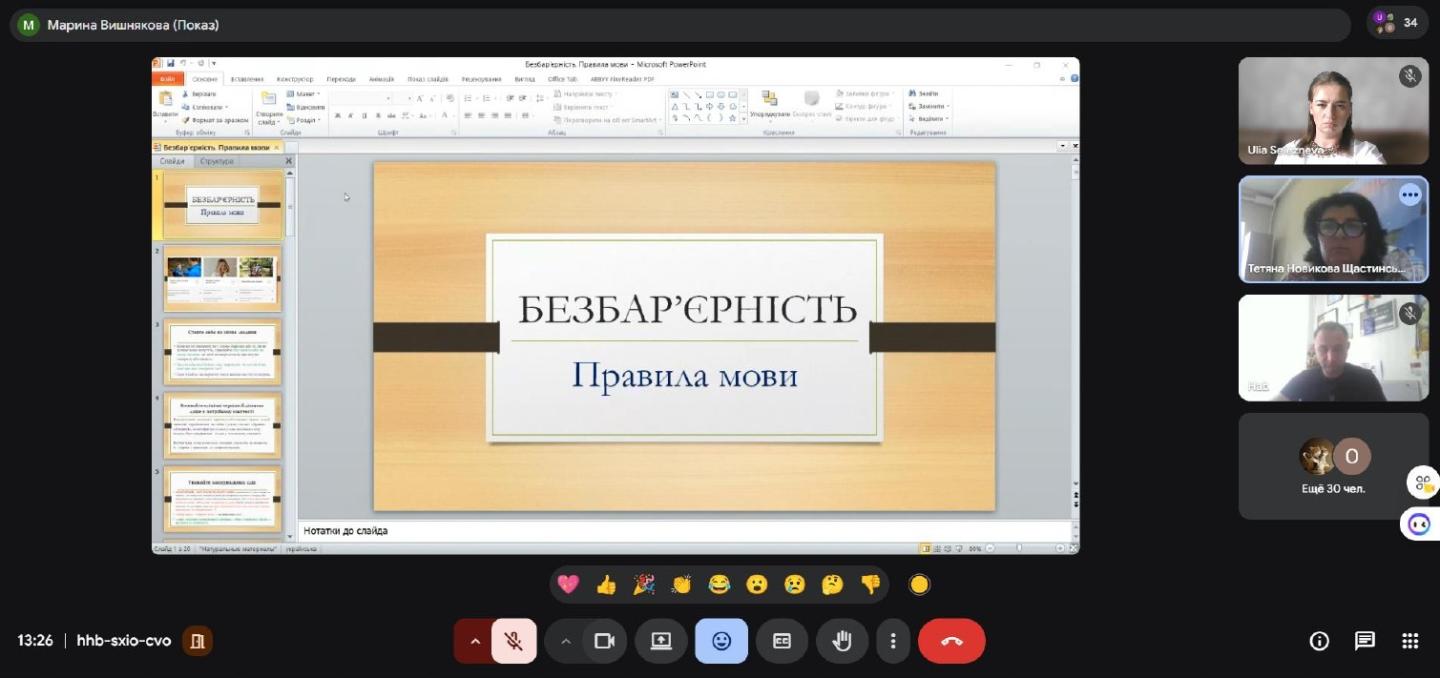Send the thinking face reaction

(x=833, y=585)
